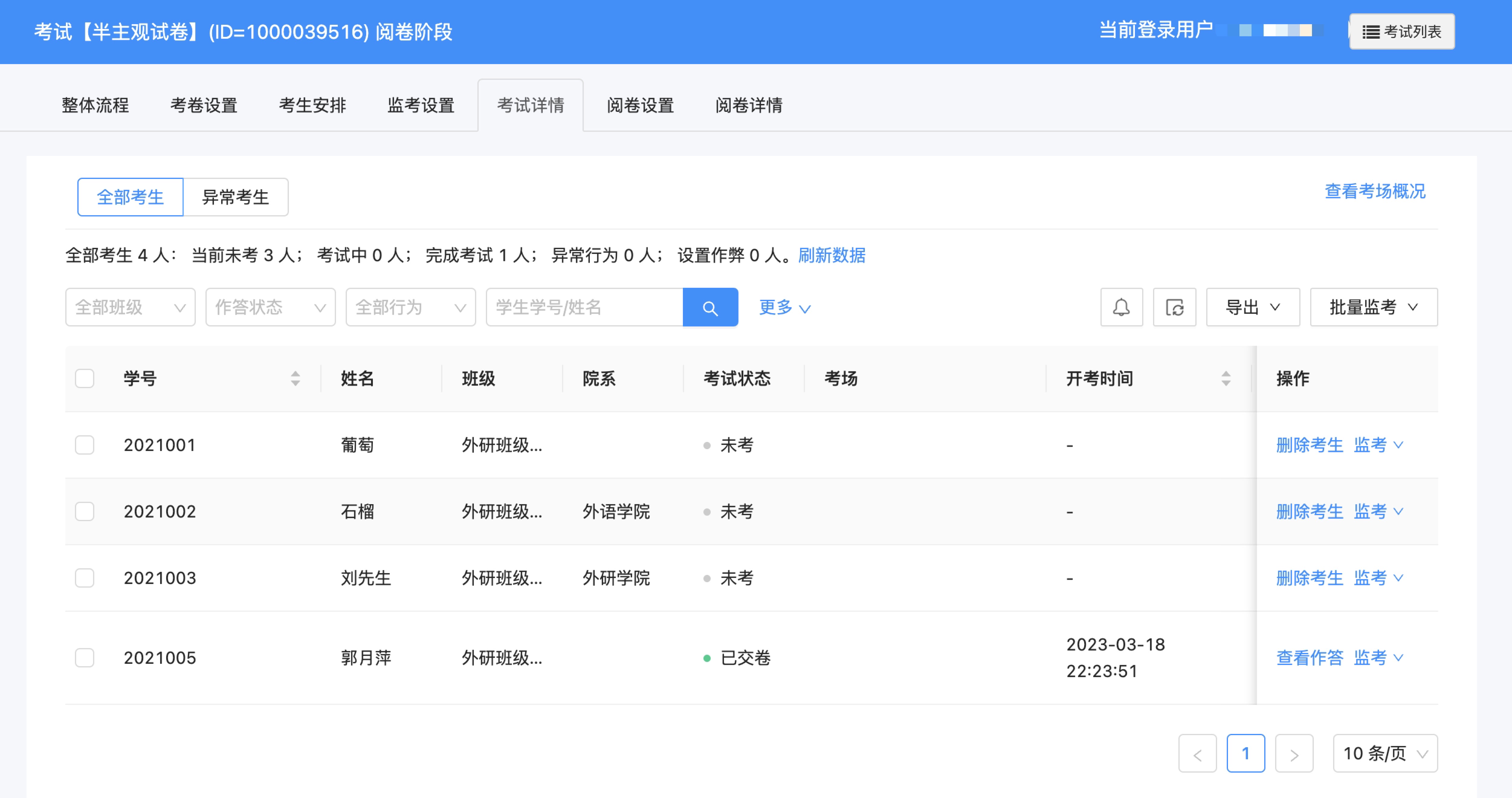Click student ID 2021005 cell
This screenshot has height=798, width=1512.
click(160, 658)
